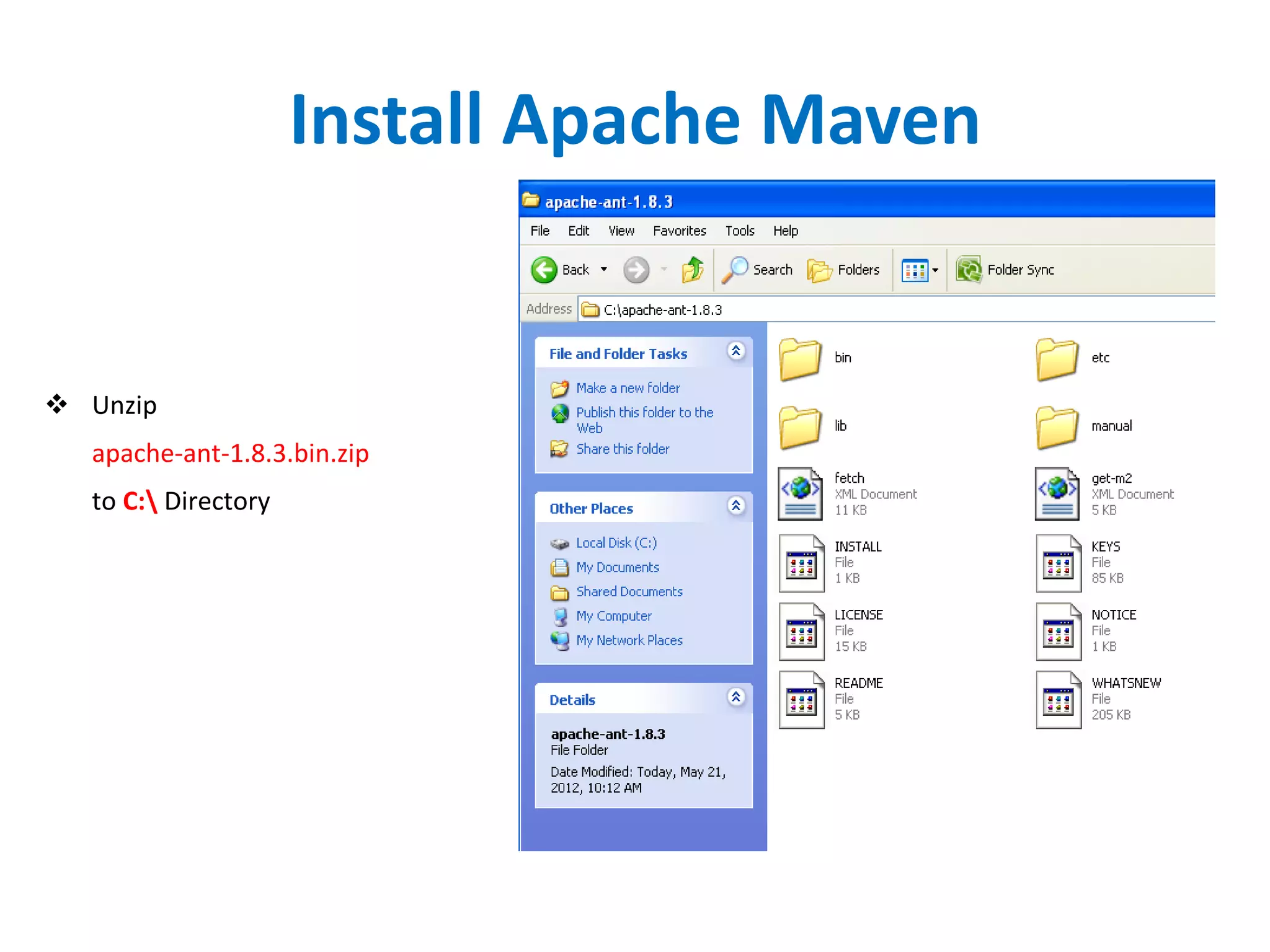The width and height of the screenshot is (1270, 952).
Task: Select the LICENSE file icon
Action: (801, 631)
